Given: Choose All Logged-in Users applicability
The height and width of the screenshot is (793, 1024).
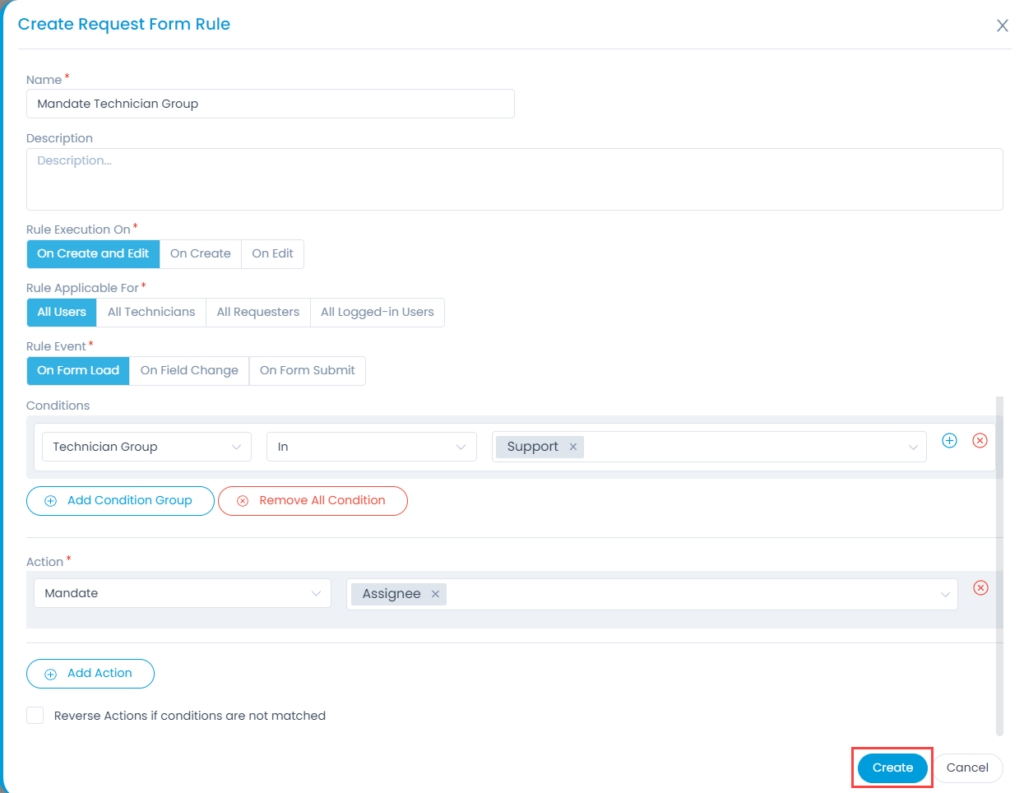Looking at the screenshot, I should click(x=377, y=312).
